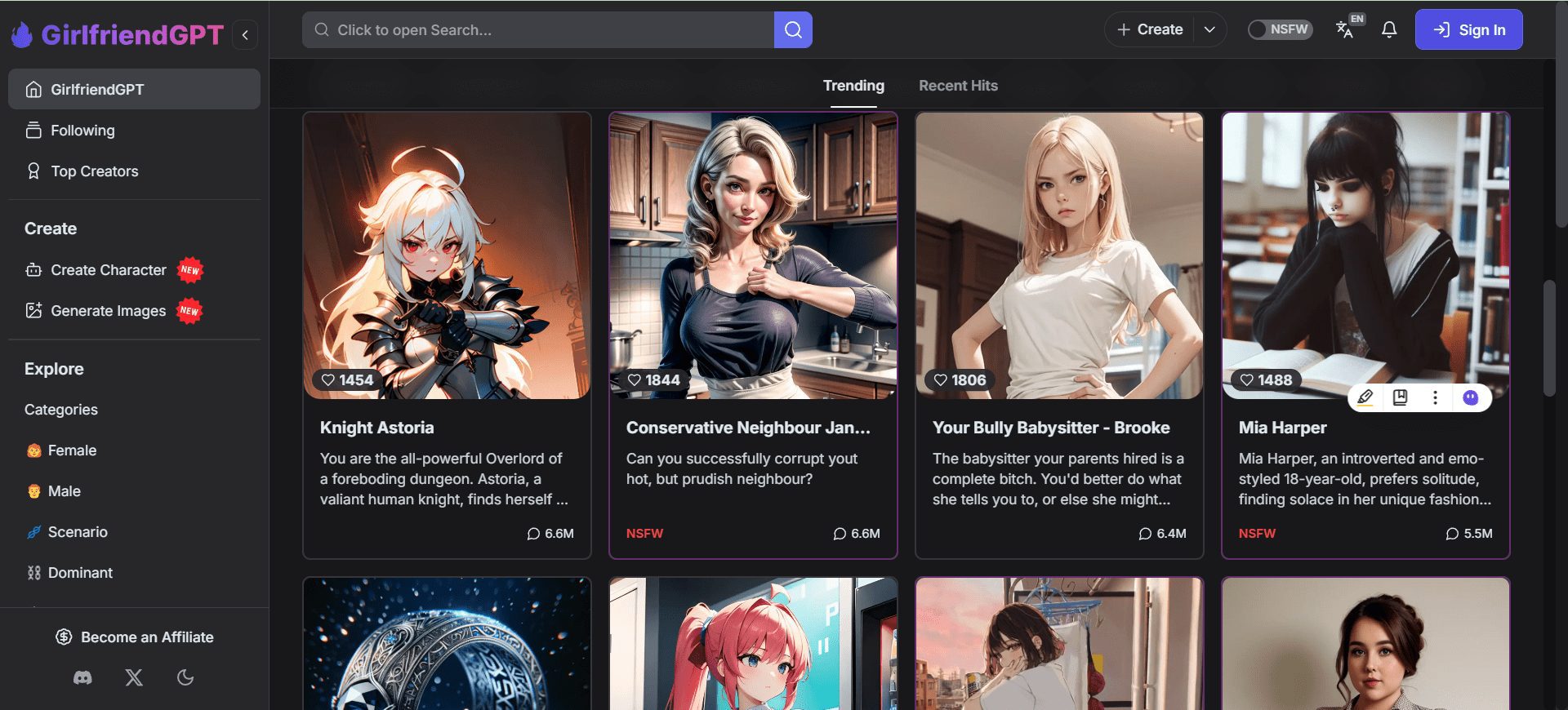Switch to the Recent Hits tab
This screenshot has width=1568, height=710.
[958, 86]
